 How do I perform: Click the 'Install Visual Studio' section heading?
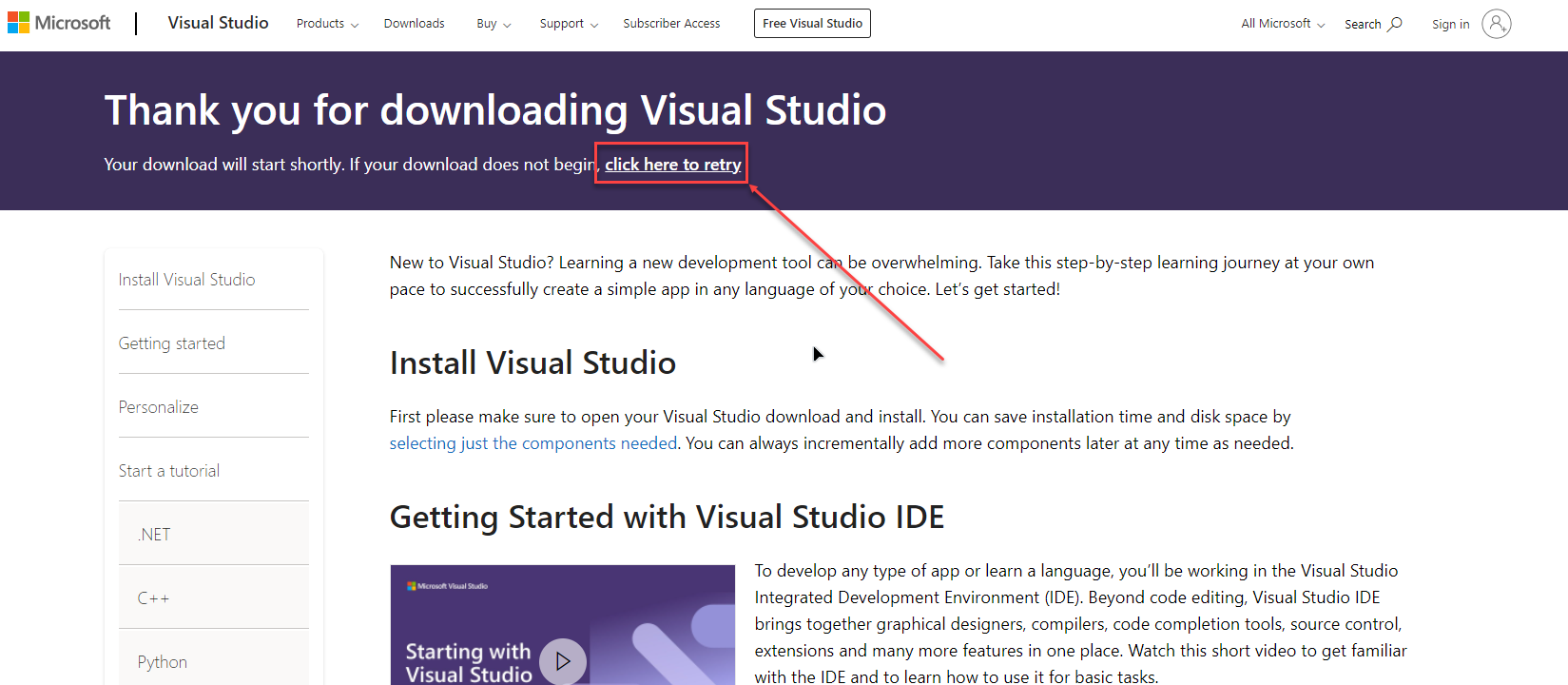pos(532,362)
